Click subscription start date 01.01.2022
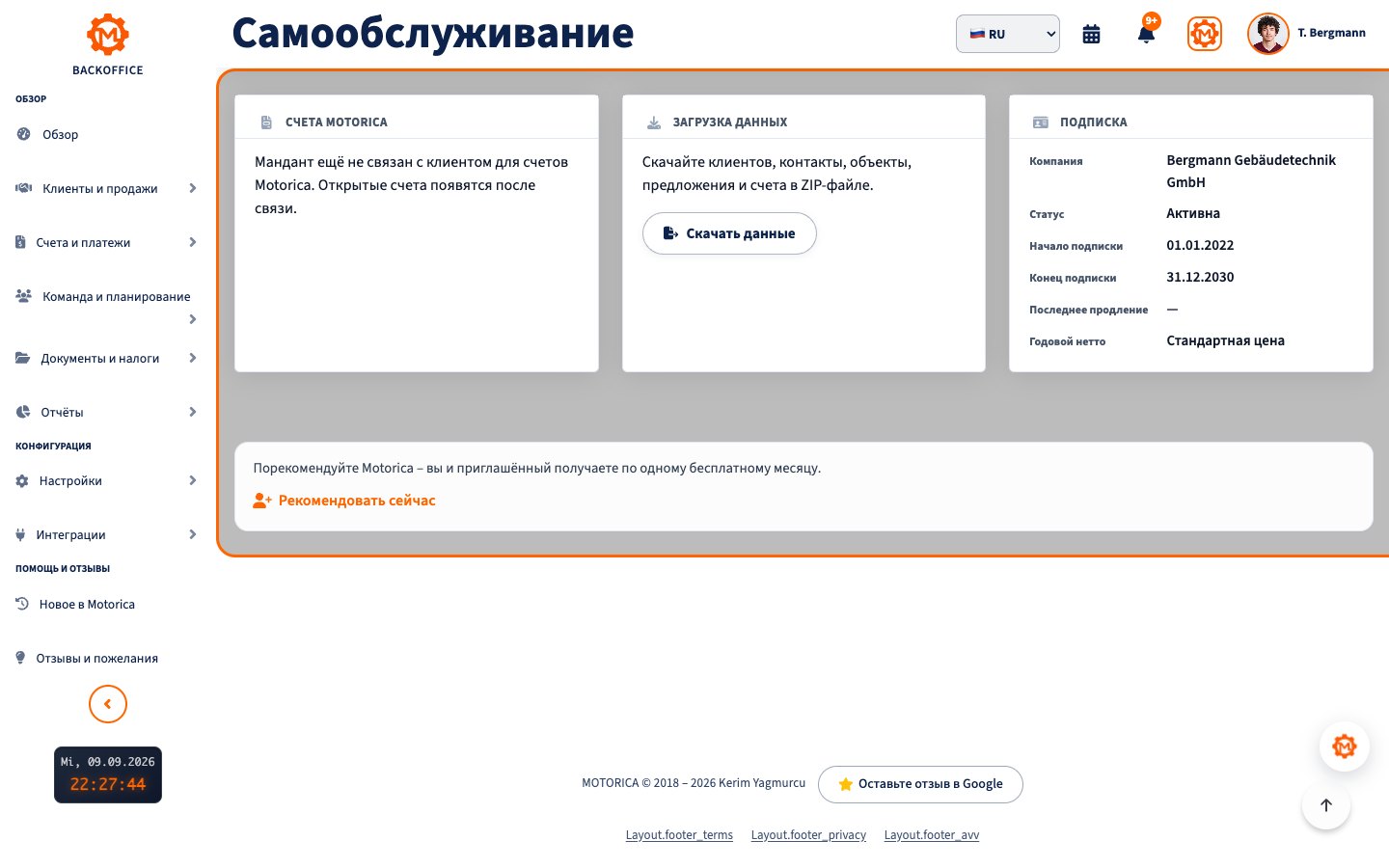This screenshot has height=868, width=1389. [1200, 246]
